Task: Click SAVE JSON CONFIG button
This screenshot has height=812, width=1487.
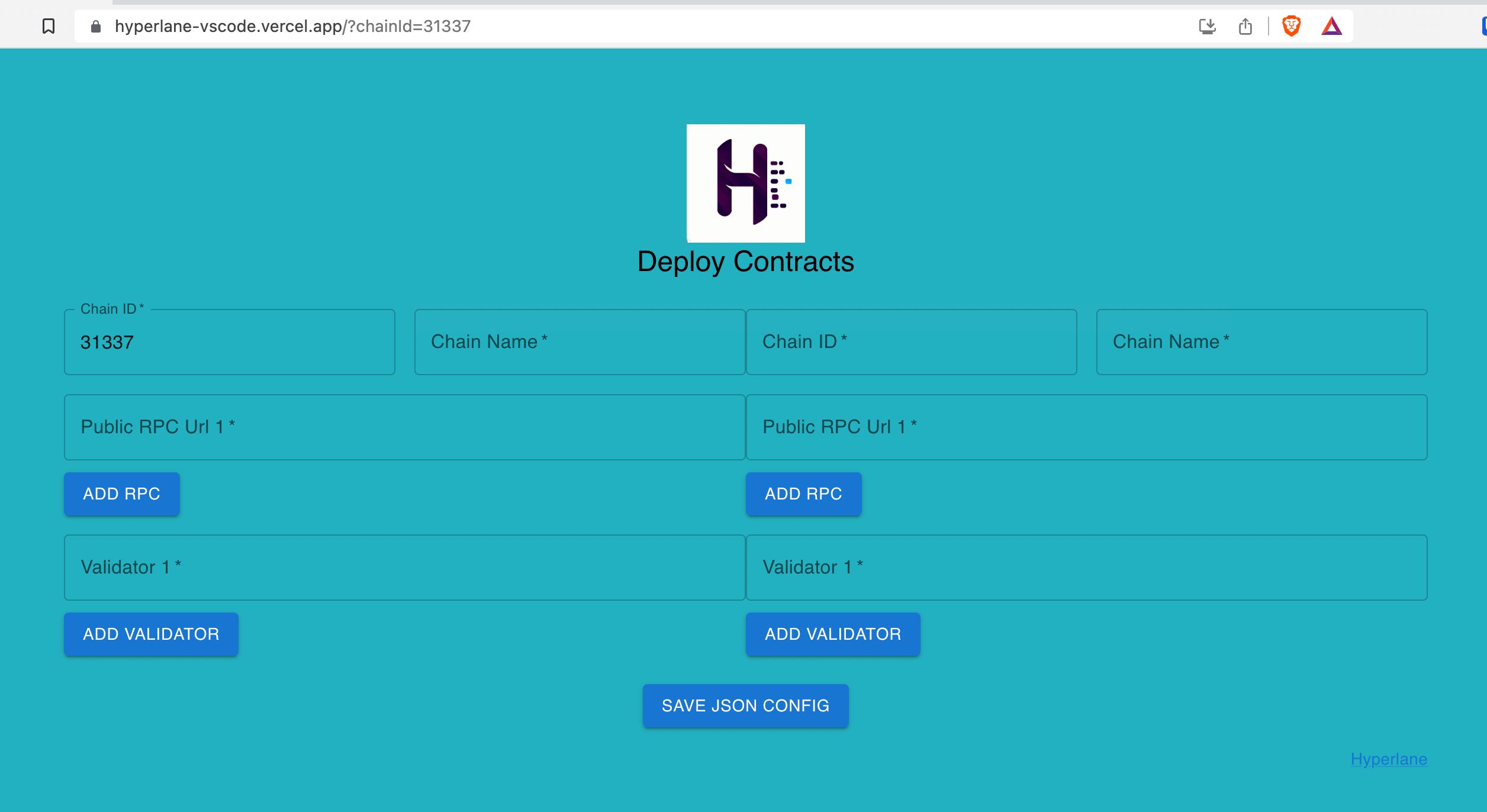Action: pyautogui.click(x=746, y=706)
